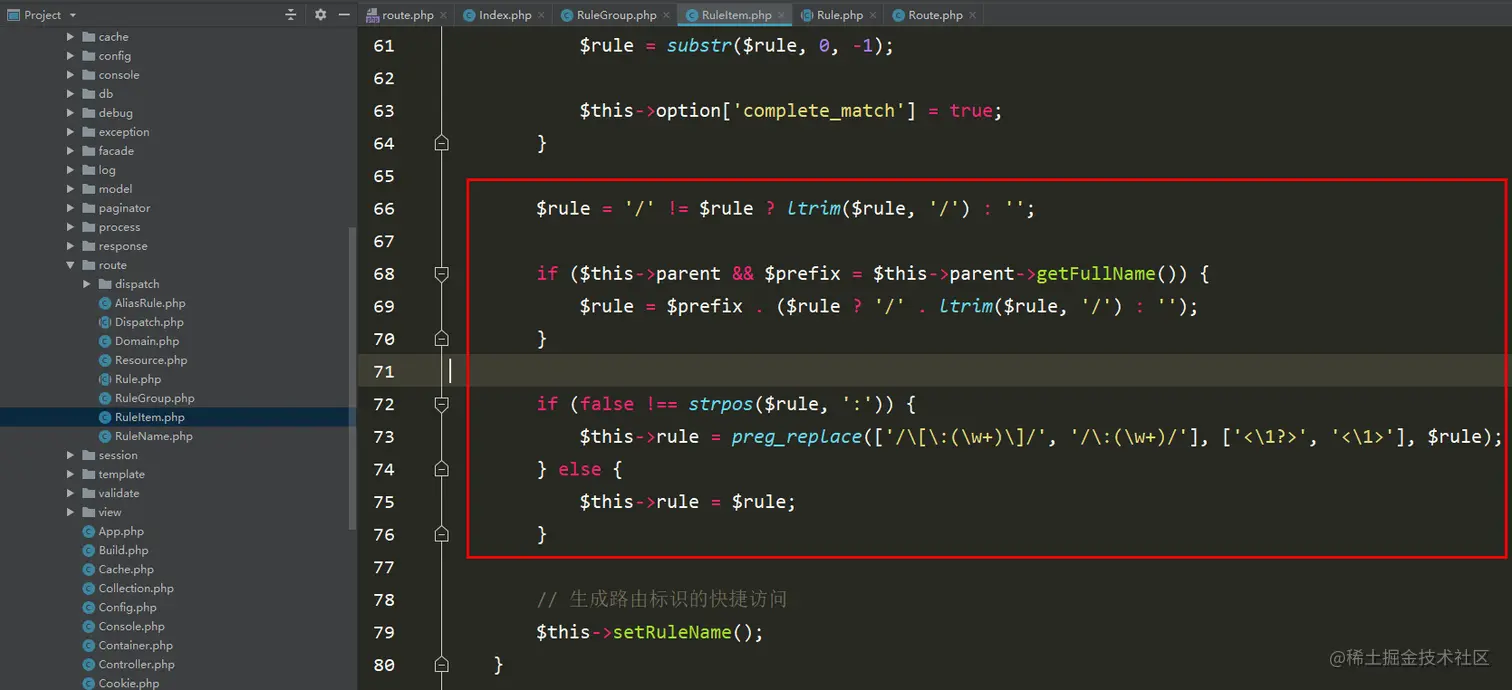The image size is (1512, 690).
Task: Expand the config folder
Action: pyautogui.click(x=70, y=56)
